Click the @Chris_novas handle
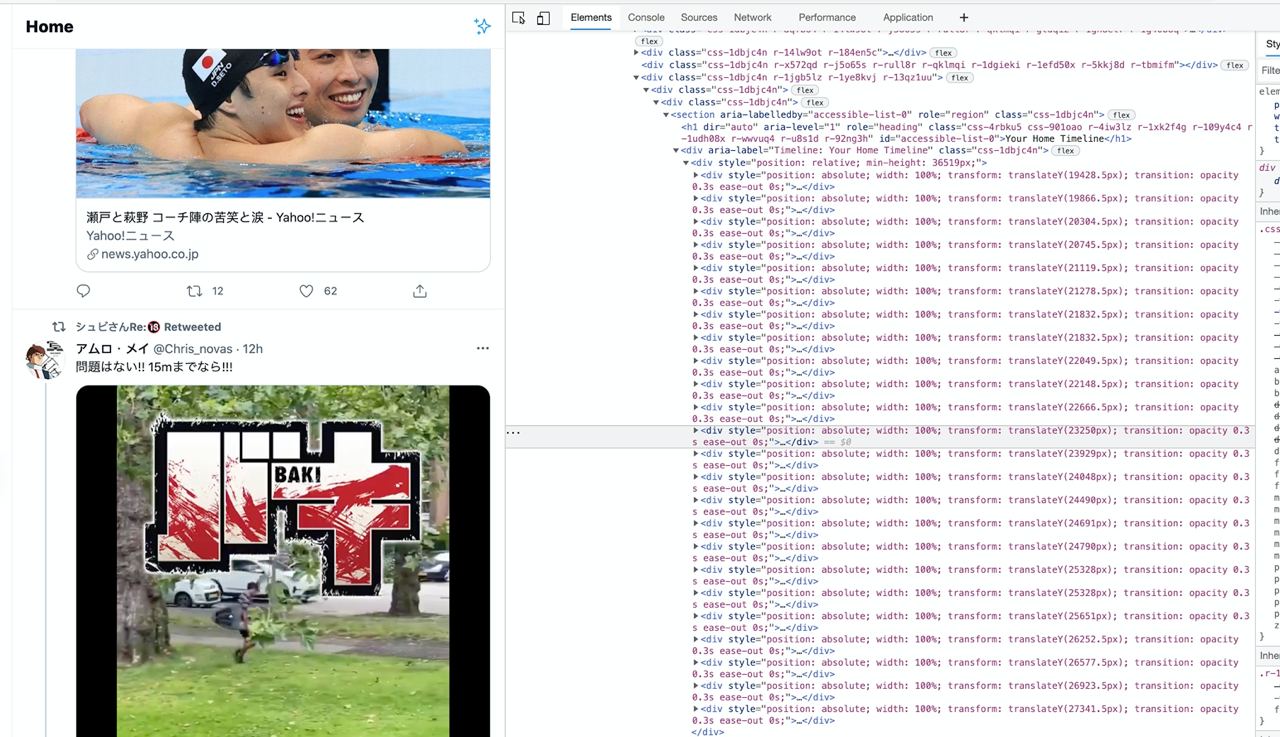The height and width of the screenshot is (737, 1280). click(194, 348)
